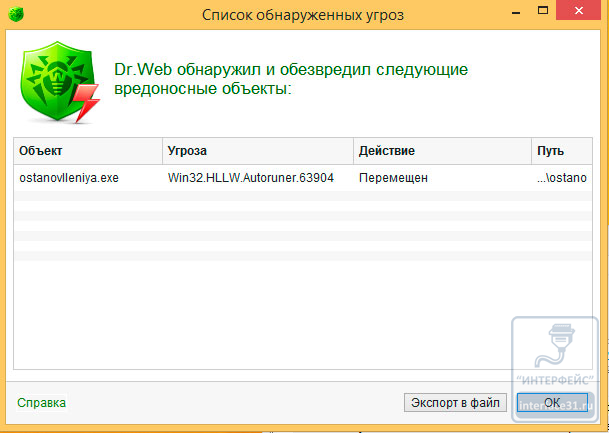Select the Перемещен action cell

[393, 178]
